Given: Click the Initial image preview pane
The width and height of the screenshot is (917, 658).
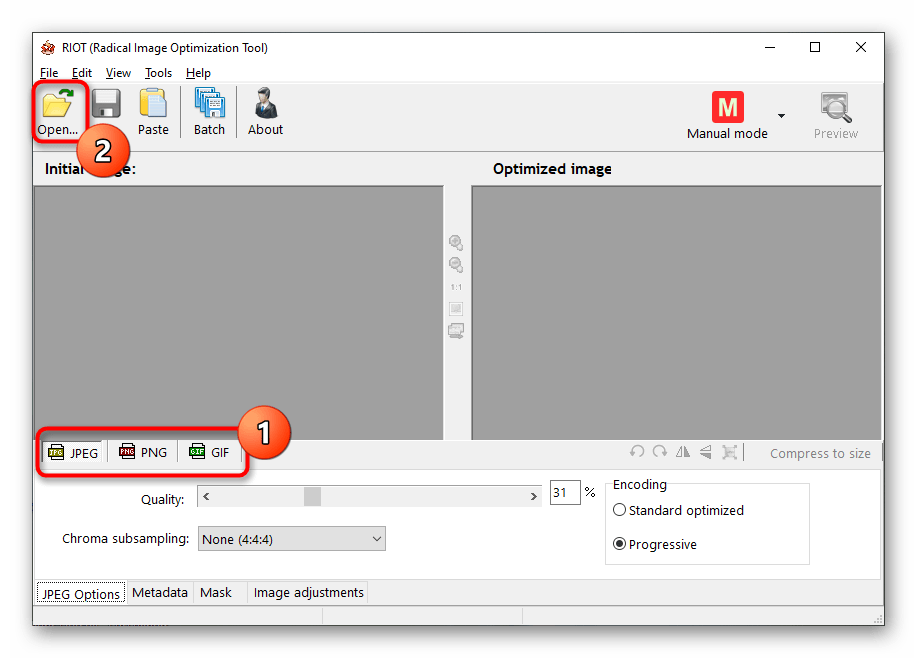Looking at the screenshot, I should click(x=239, y=313).
